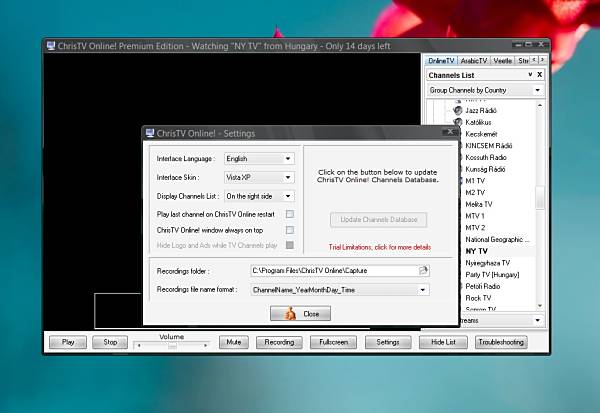Click the channel list scrollbar thumb
The height and width of the screenshot is (413, 600).
click(540, 198)
